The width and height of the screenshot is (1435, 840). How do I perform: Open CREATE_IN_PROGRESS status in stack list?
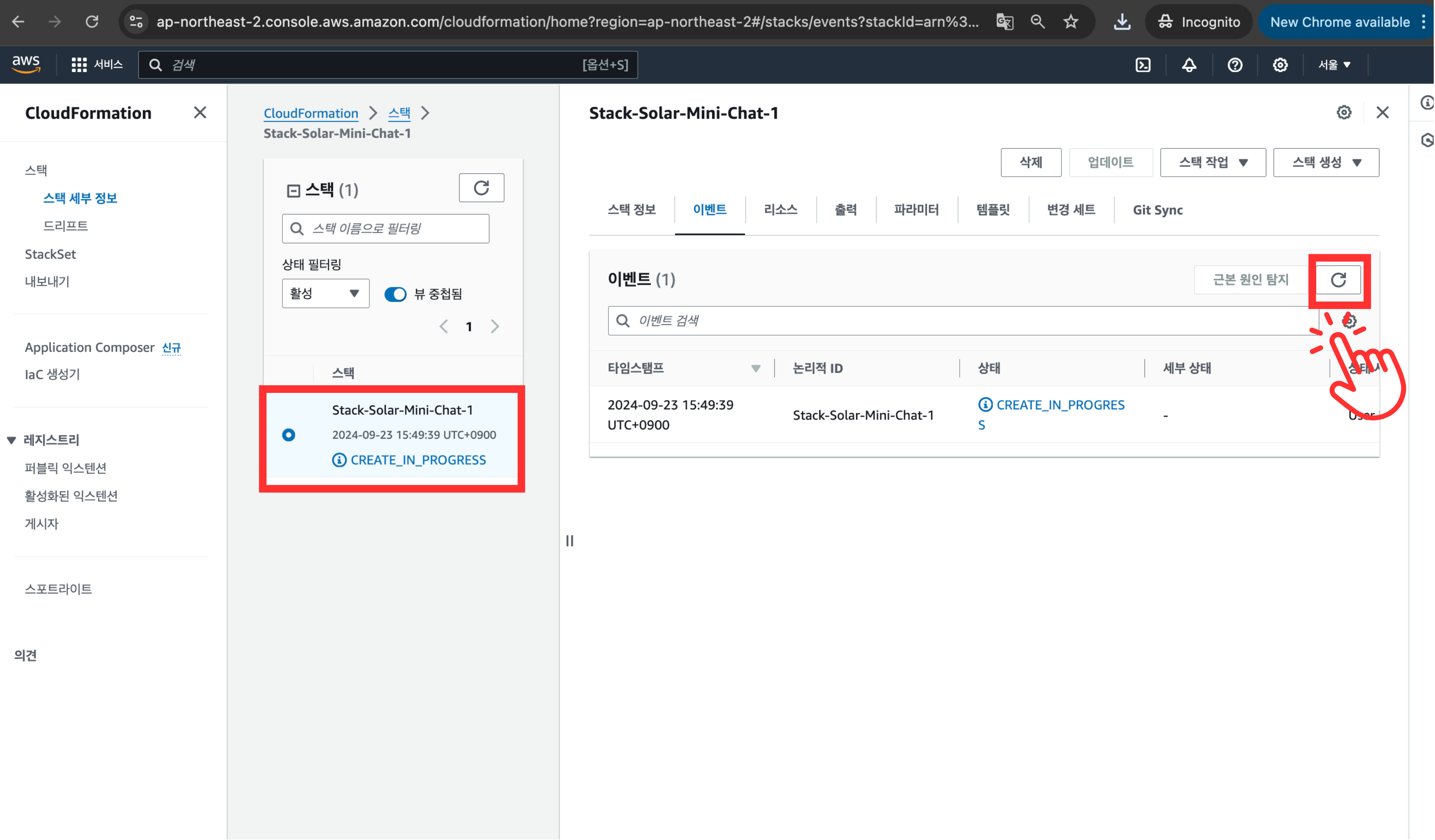(x=419, y=460)
